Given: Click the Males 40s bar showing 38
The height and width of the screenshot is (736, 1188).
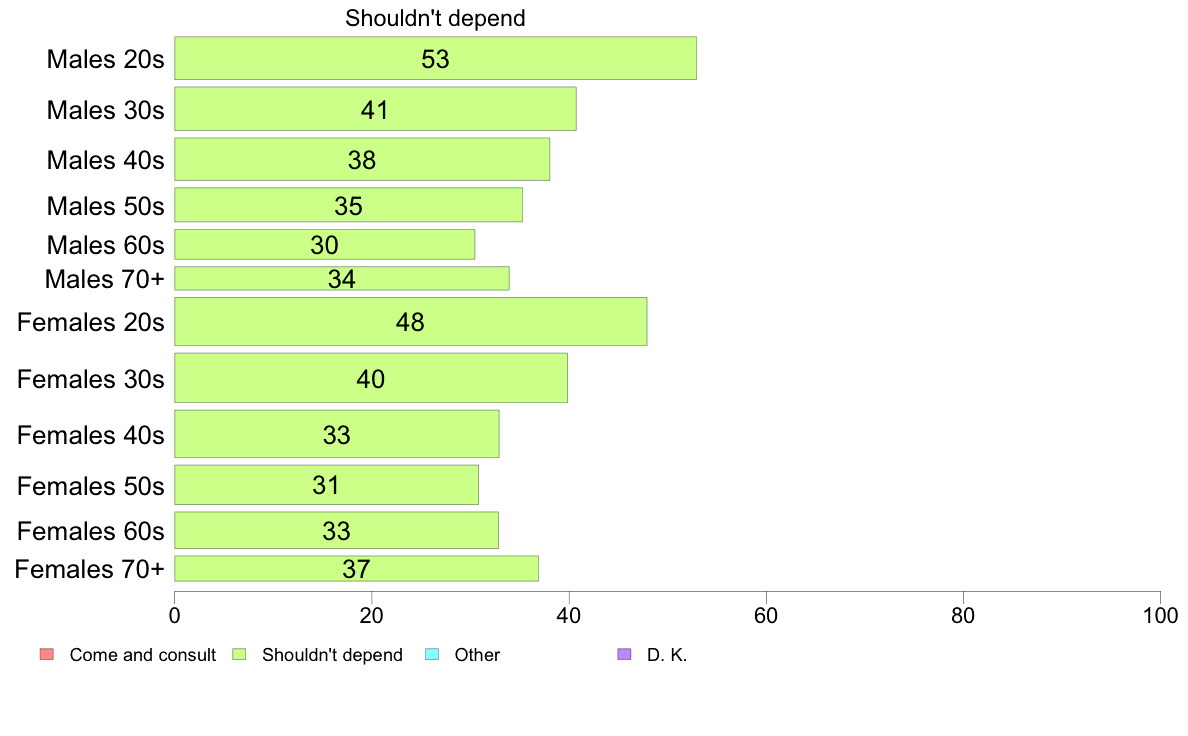Looking at the screenshot, I should (x=362, y=159).
